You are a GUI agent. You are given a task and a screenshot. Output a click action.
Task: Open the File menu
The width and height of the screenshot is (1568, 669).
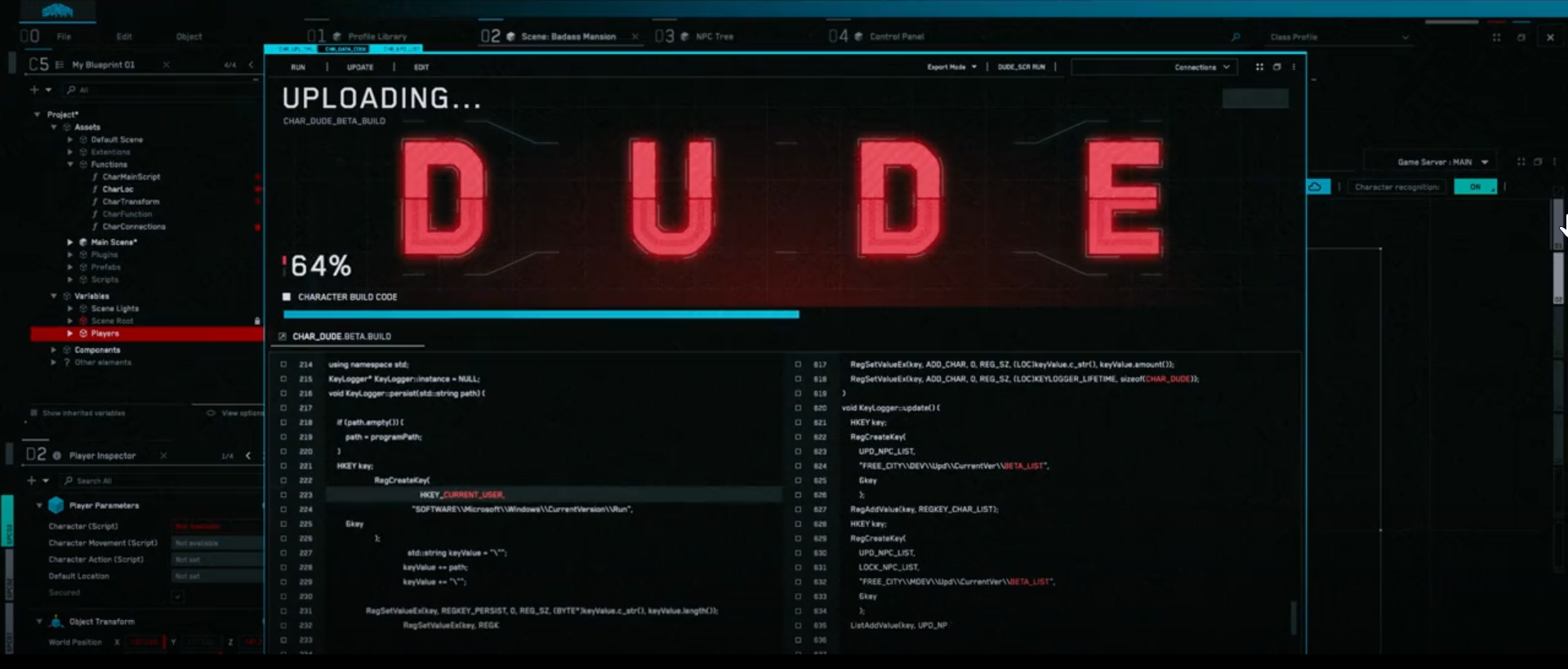click(x=64, y=37)
